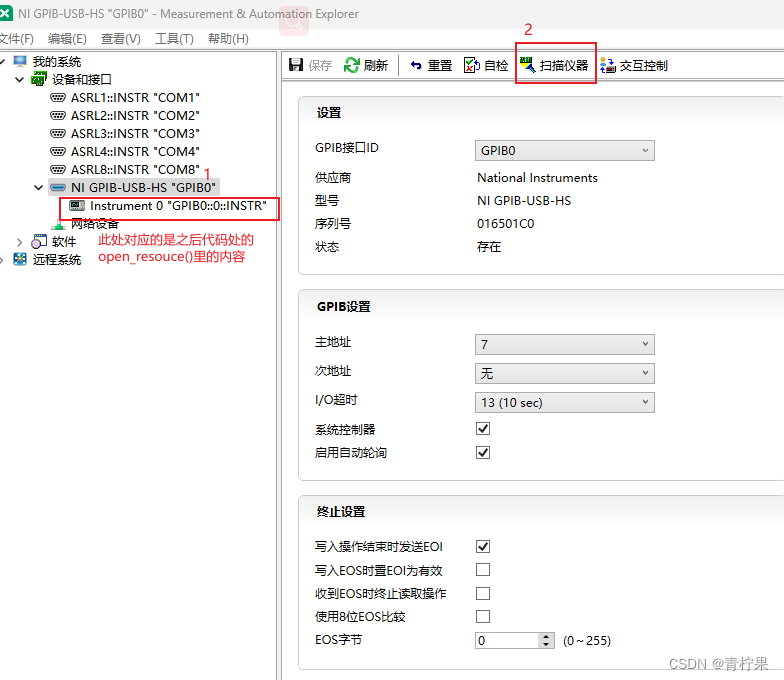
Task: Expand the Remote Systems (远程系统) node
Action: tap(2, 260)
